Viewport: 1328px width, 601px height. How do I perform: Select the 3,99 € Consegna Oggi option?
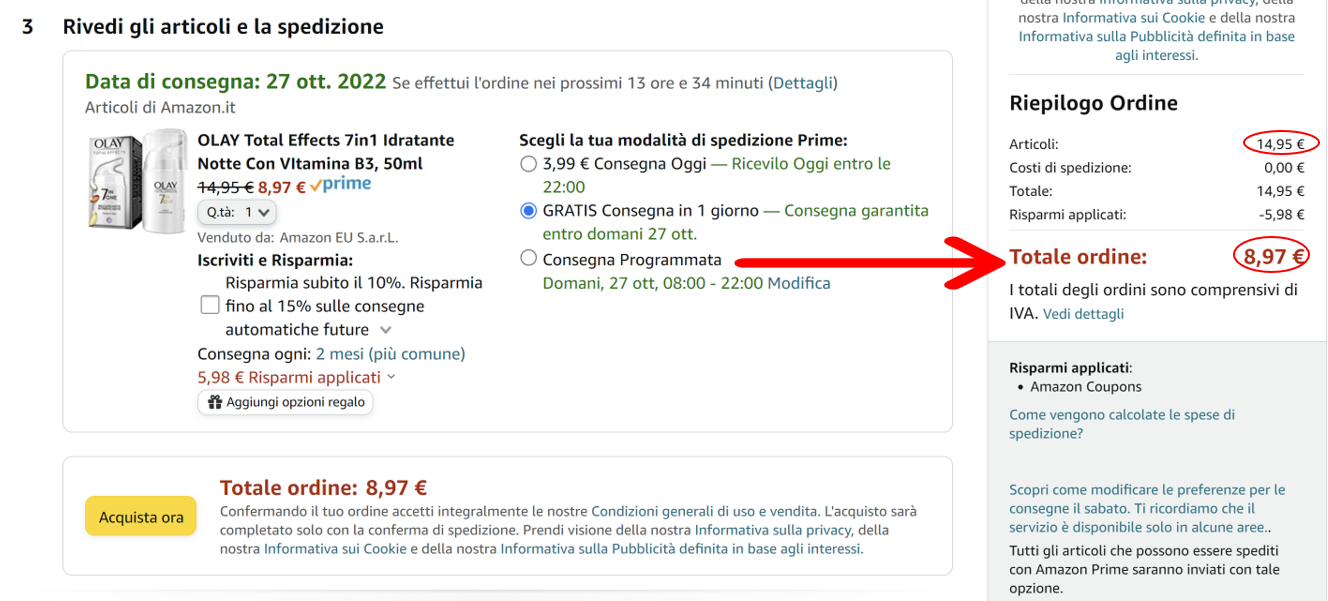[529, 164]
